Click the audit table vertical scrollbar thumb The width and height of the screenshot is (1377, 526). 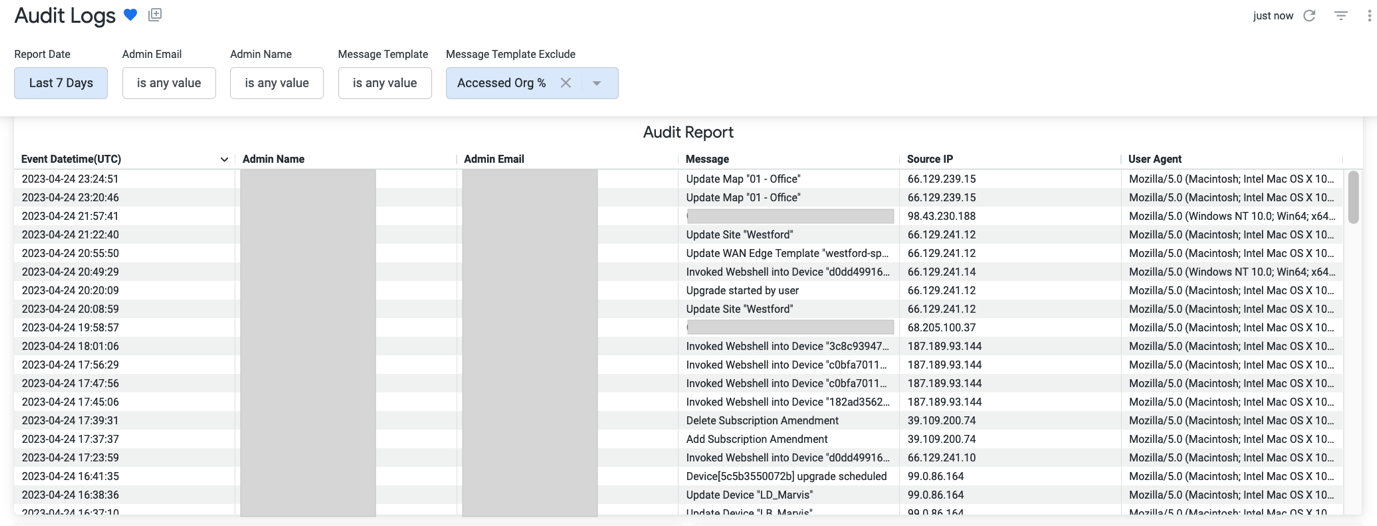coord(1353,196)
